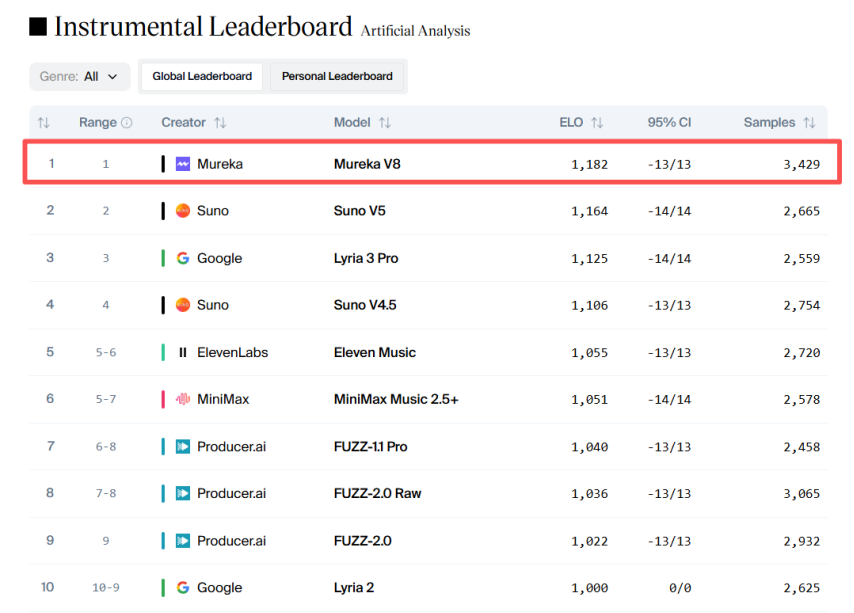Image resolution: width=854 pixels, height=613 pixels.
Task: Click the 95% CI column header
Action: (x=668, y=123)
